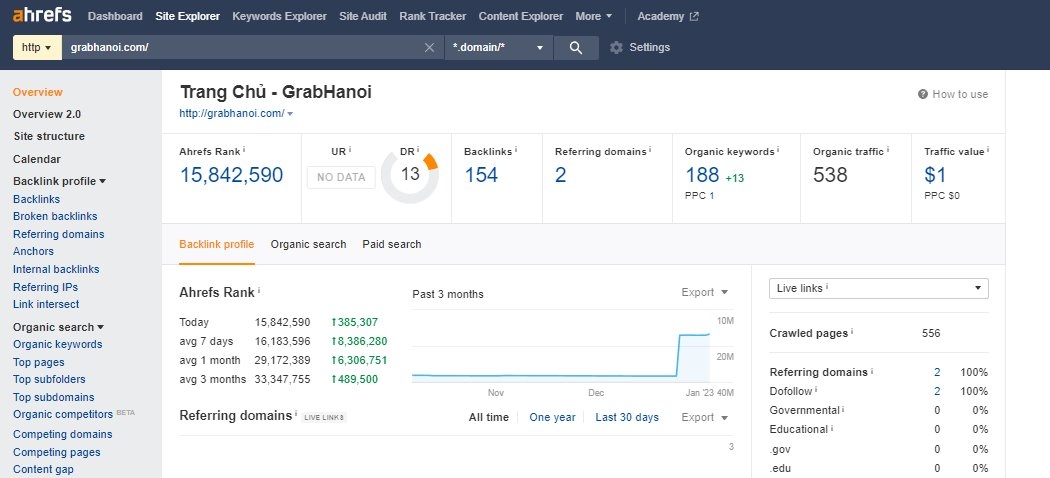Open Top subdomains report
Screen dimensions: 1050x478
tap(54, 397)
